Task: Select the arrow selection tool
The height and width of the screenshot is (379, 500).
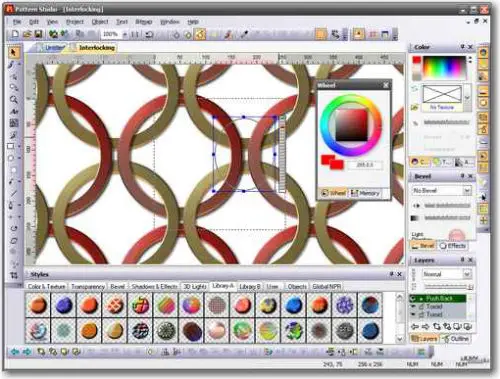Action: point(13,53)
